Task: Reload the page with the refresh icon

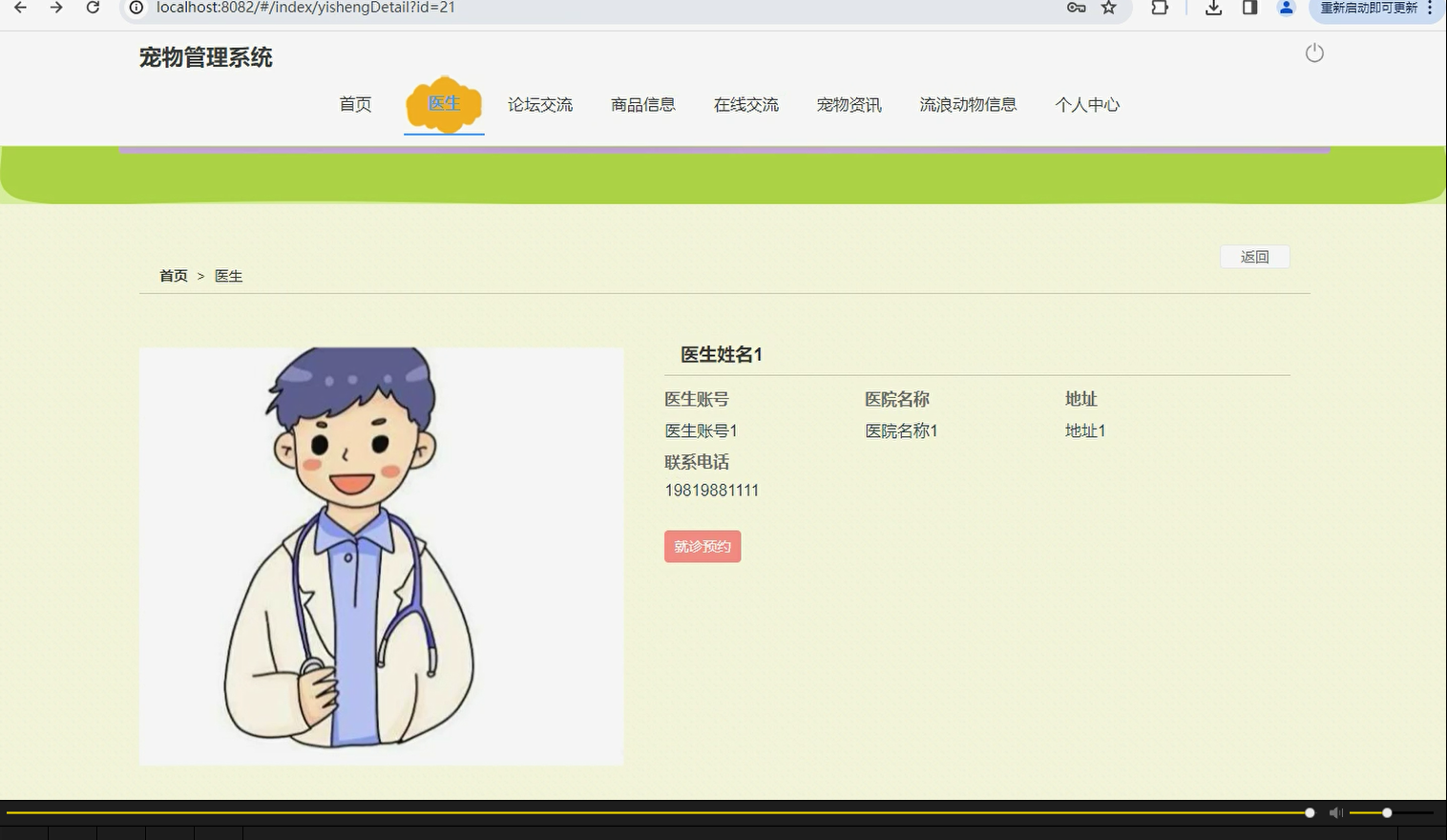Action: (x=93, y=8)
